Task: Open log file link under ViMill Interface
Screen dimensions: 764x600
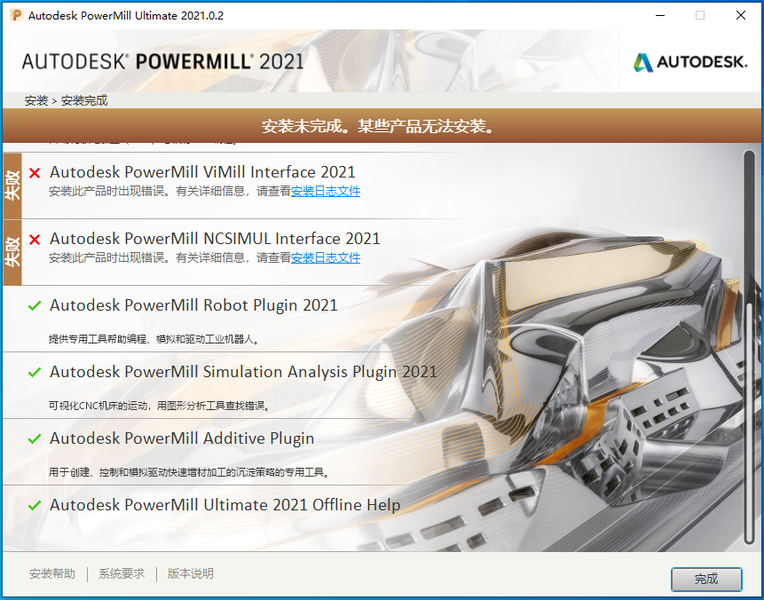Action: (x=325, y=191)
